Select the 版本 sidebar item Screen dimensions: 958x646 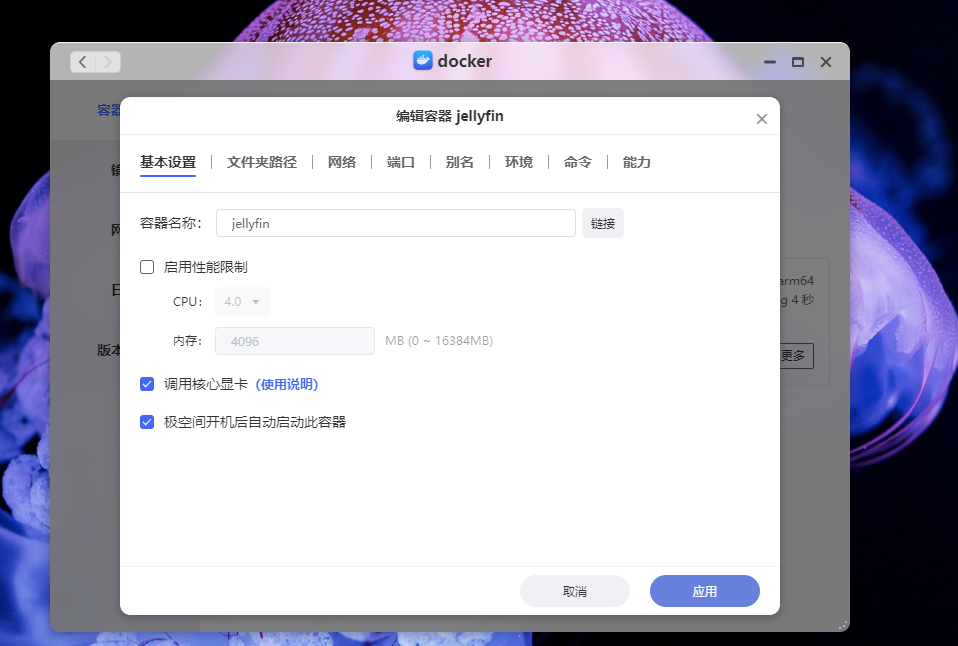tap(108, 350)
